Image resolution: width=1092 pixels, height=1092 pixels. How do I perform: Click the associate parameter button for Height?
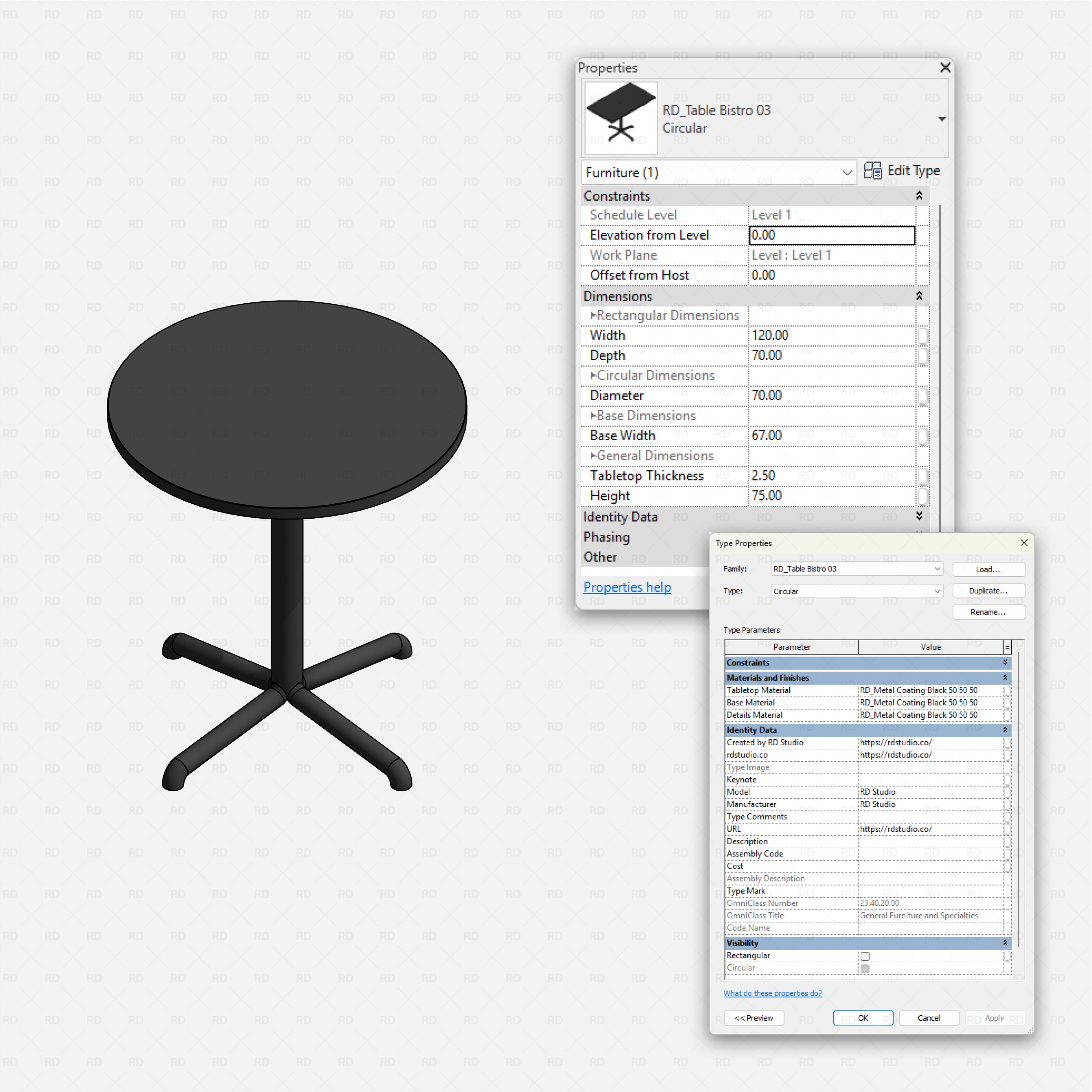click(922, 496)
